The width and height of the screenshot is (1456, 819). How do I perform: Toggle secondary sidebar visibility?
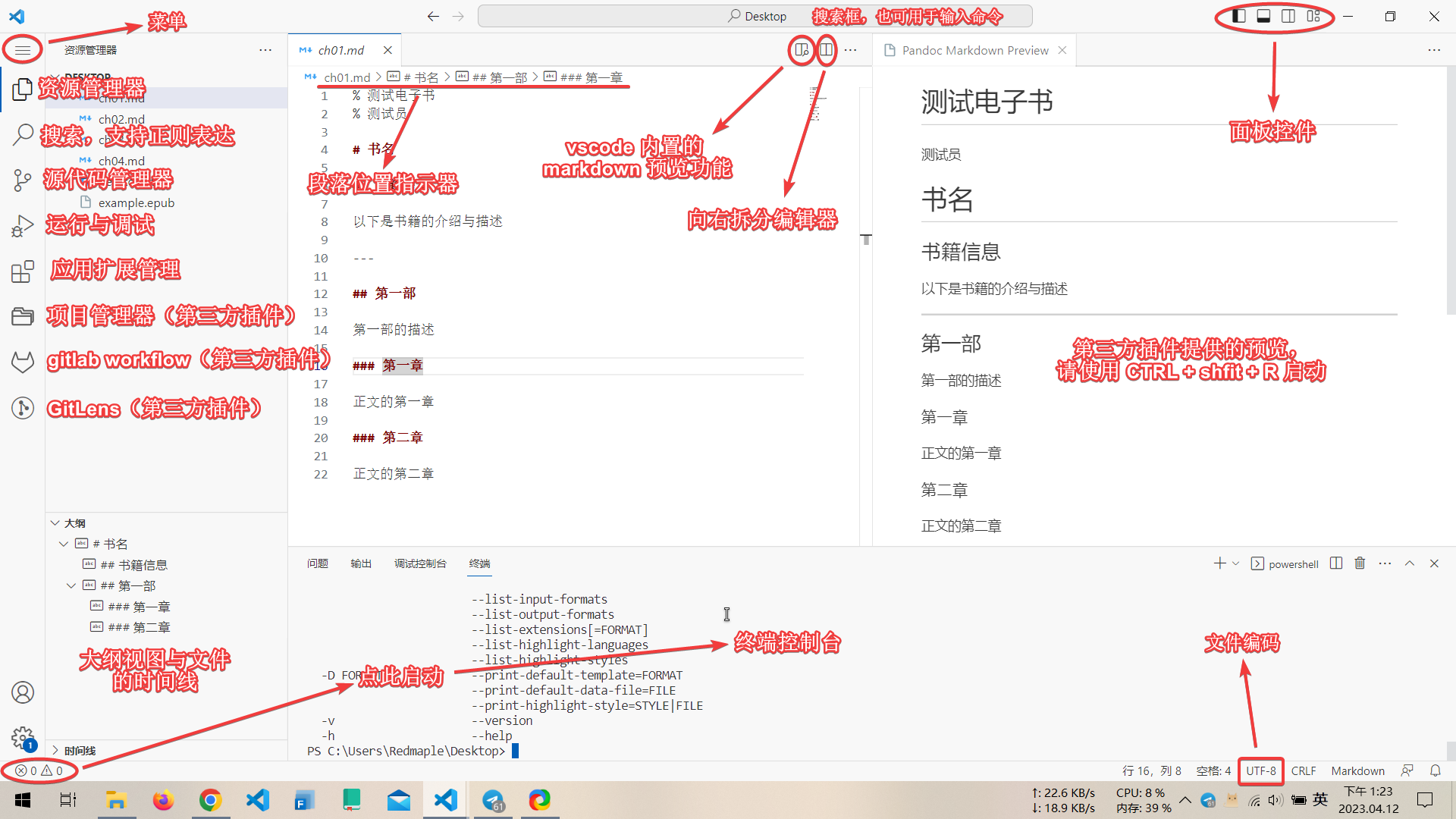(x=1288, y=16)
